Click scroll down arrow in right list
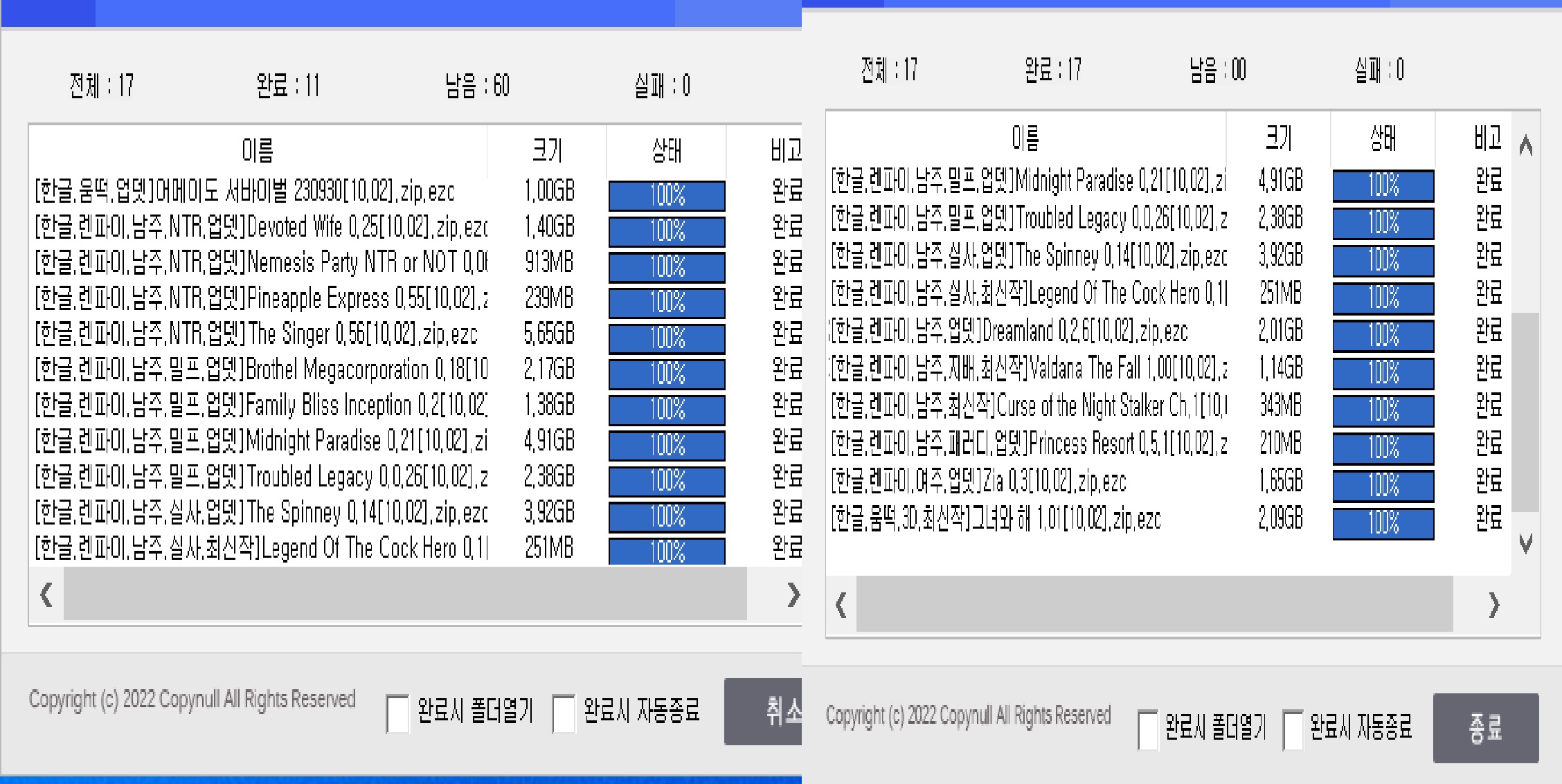Viewport: 1562px width, 784px height. [1525, 544]
